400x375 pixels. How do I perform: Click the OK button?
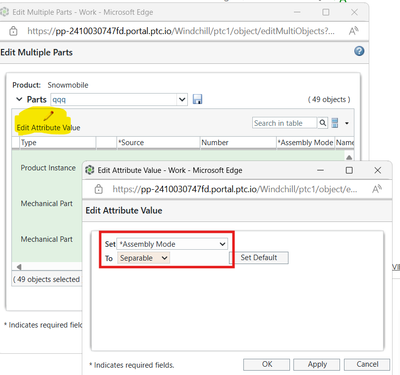click(267, 364)
